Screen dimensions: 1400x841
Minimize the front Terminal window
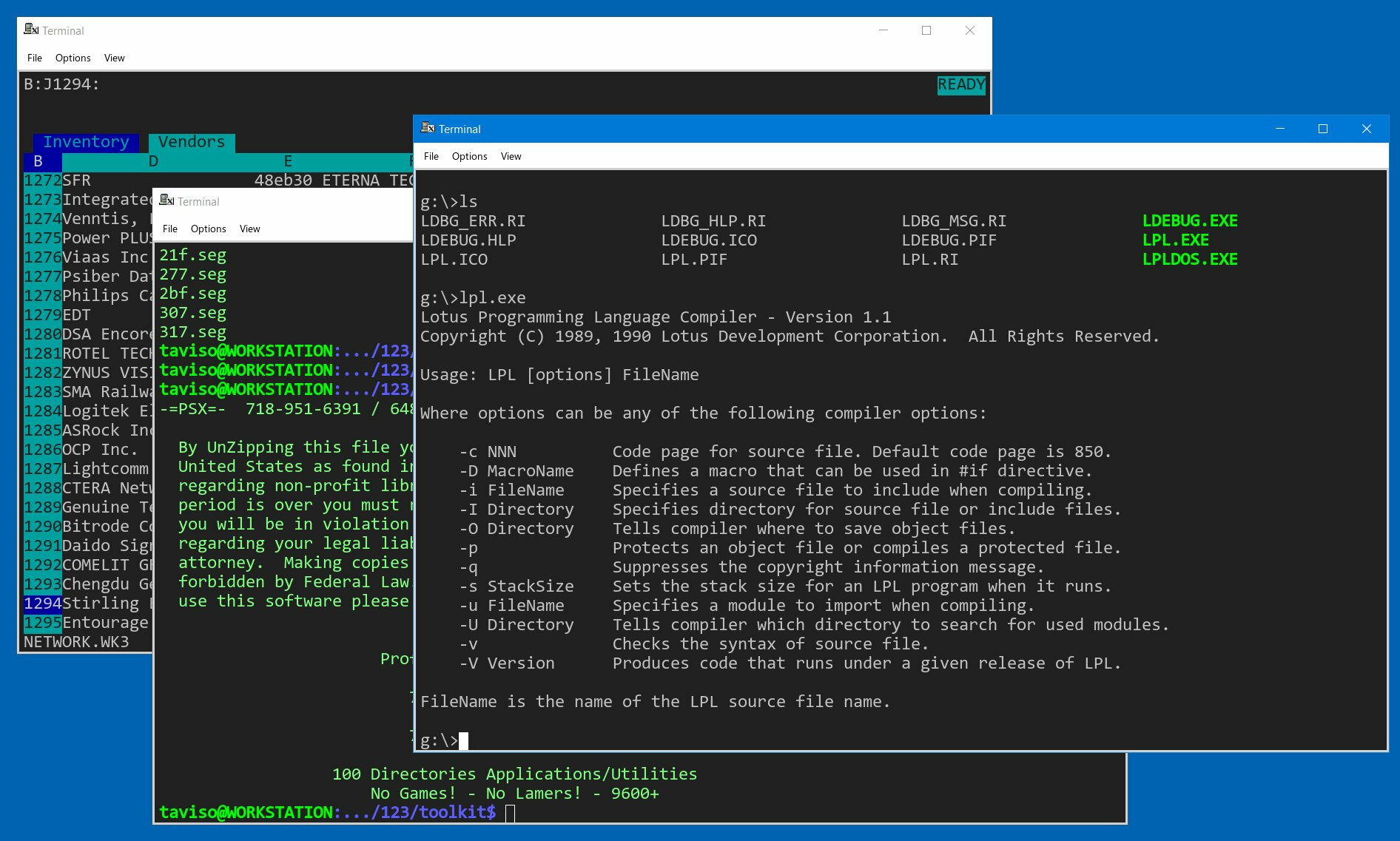1280,129
